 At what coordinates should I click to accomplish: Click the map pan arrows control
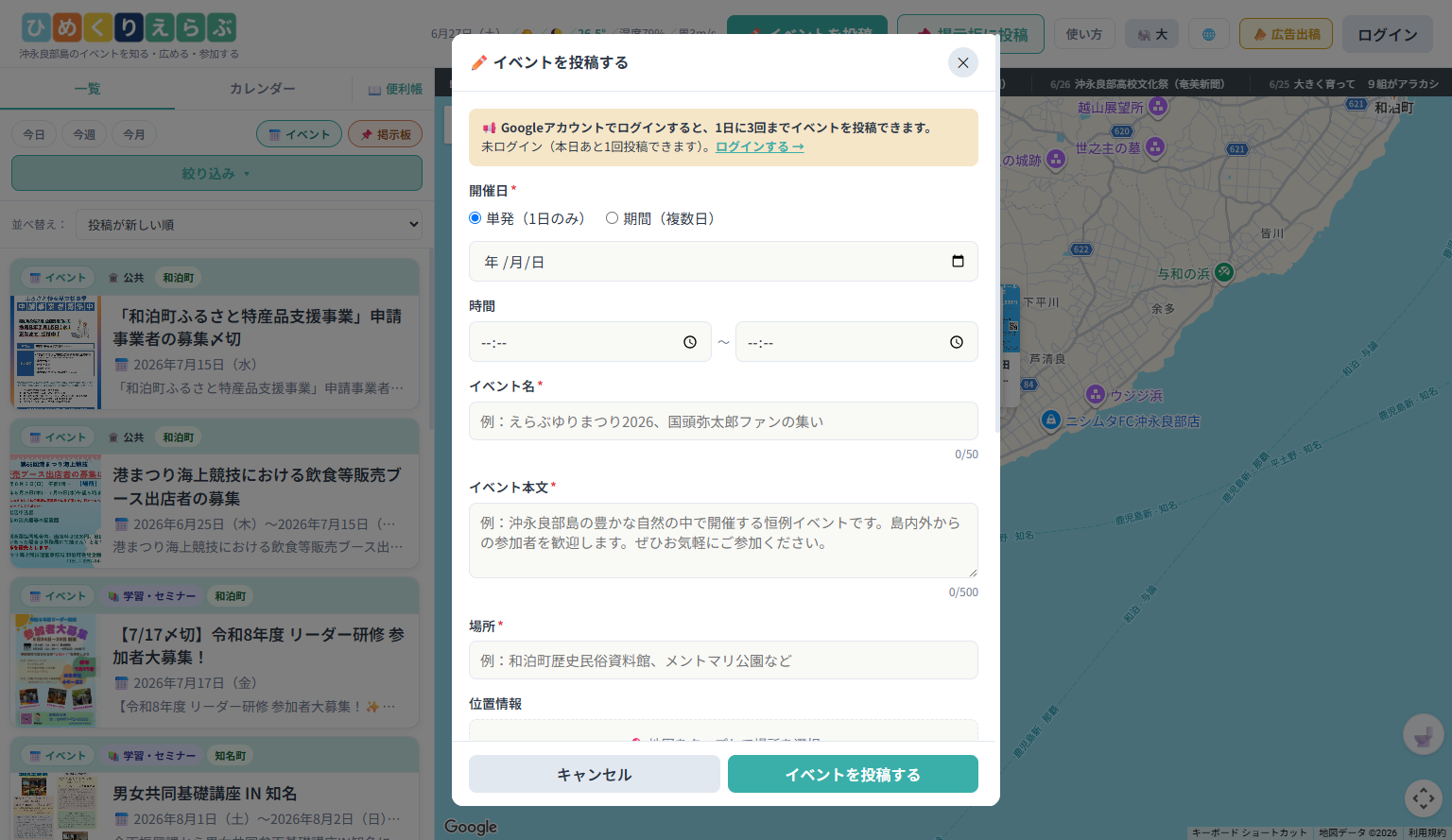point(1423,798)
